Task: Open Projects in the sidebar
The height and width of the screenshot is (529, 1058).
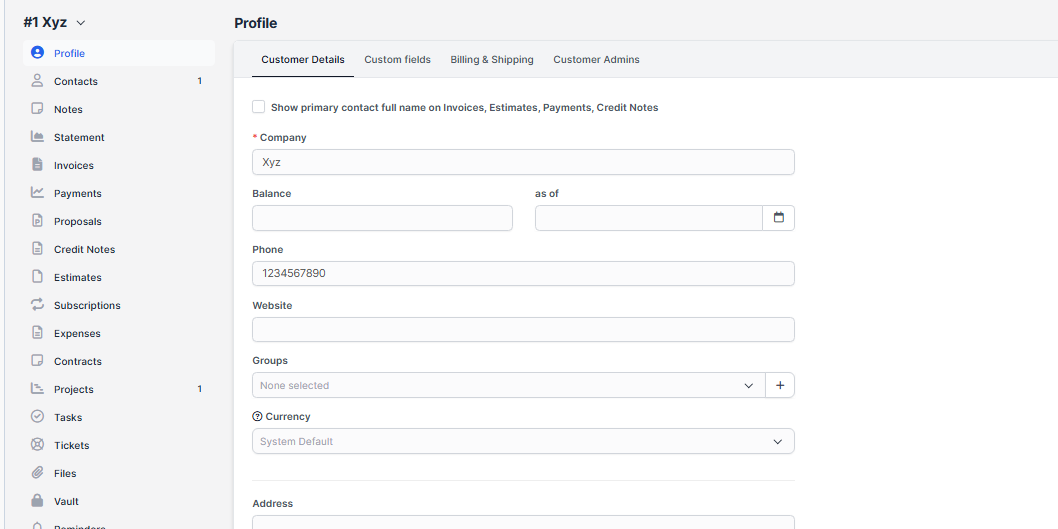Action: pos(74,389)
